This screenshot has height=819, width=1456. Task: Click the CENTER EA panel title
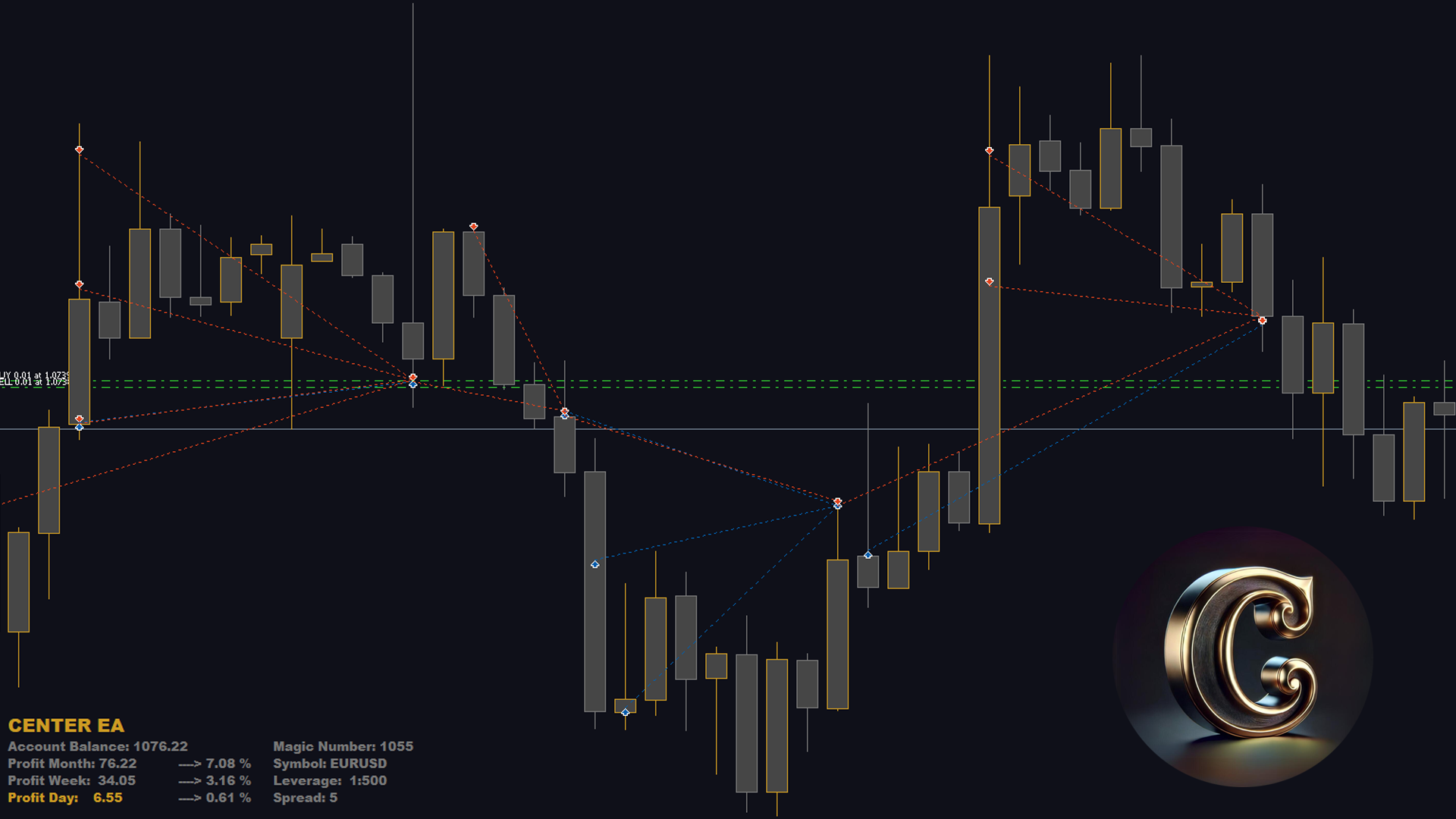[x=68, y=726]
